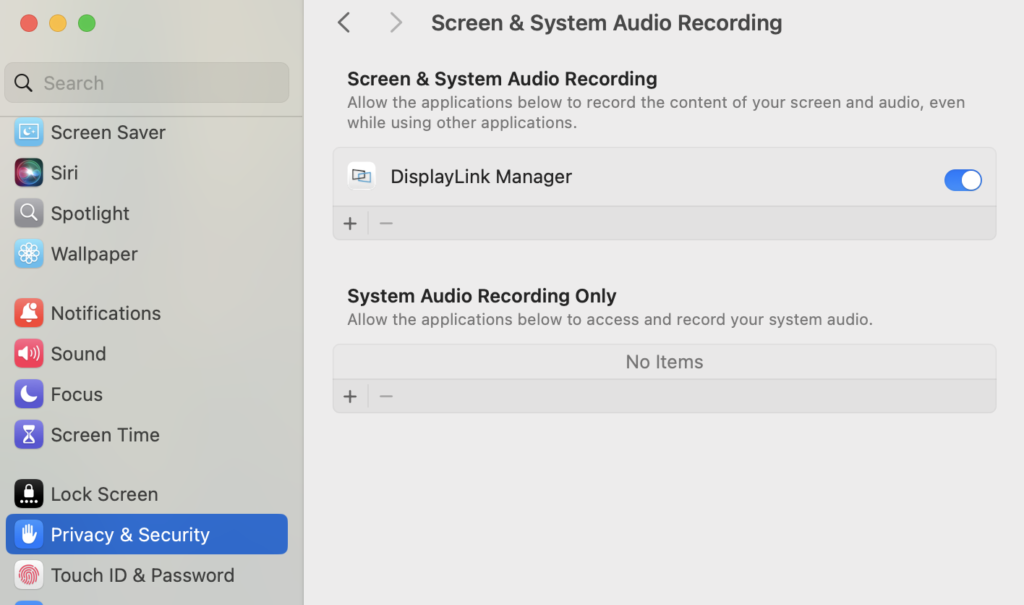Screen dimensions: 1024x605
Task: Disable DisplayLink Manager screen recording toggle
Action: coord(962,180)
